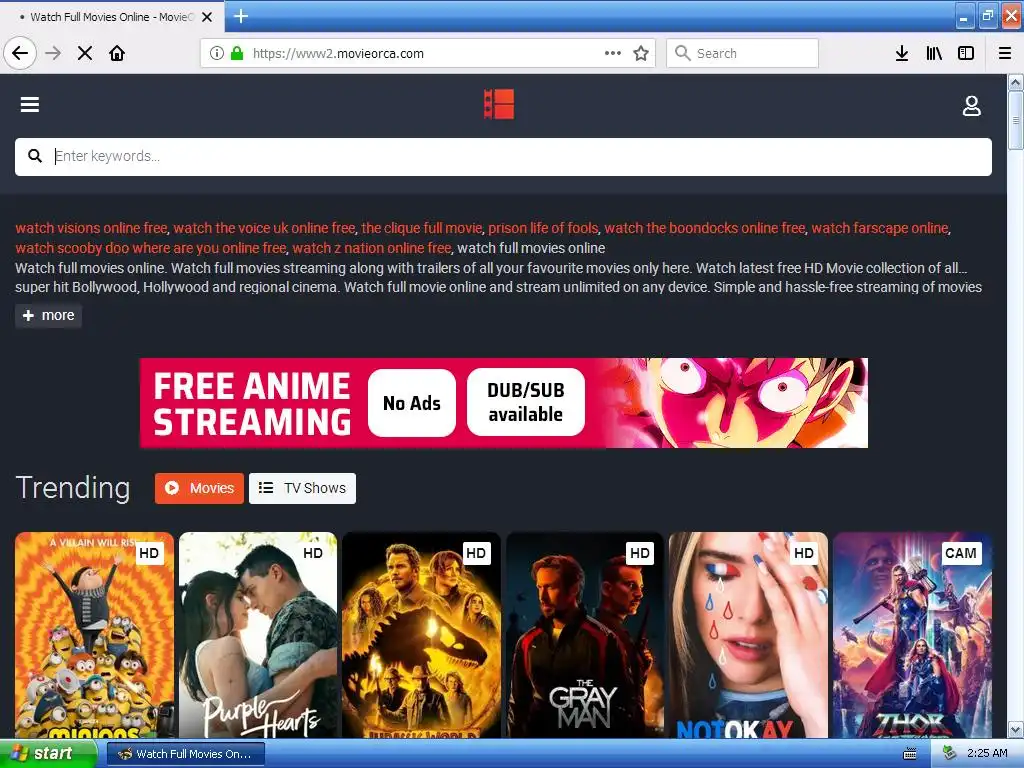Open the browser home page icon
The image size is (1024, 768).
tap(117, 53)
